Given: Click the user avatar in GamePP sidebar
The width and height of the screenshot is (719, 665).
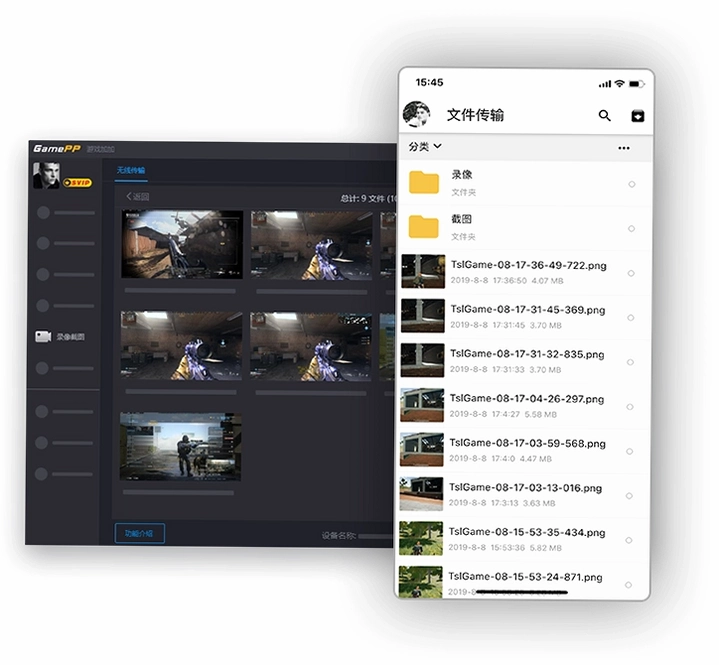Looking at the screenshot, I should tap(46, 175).
